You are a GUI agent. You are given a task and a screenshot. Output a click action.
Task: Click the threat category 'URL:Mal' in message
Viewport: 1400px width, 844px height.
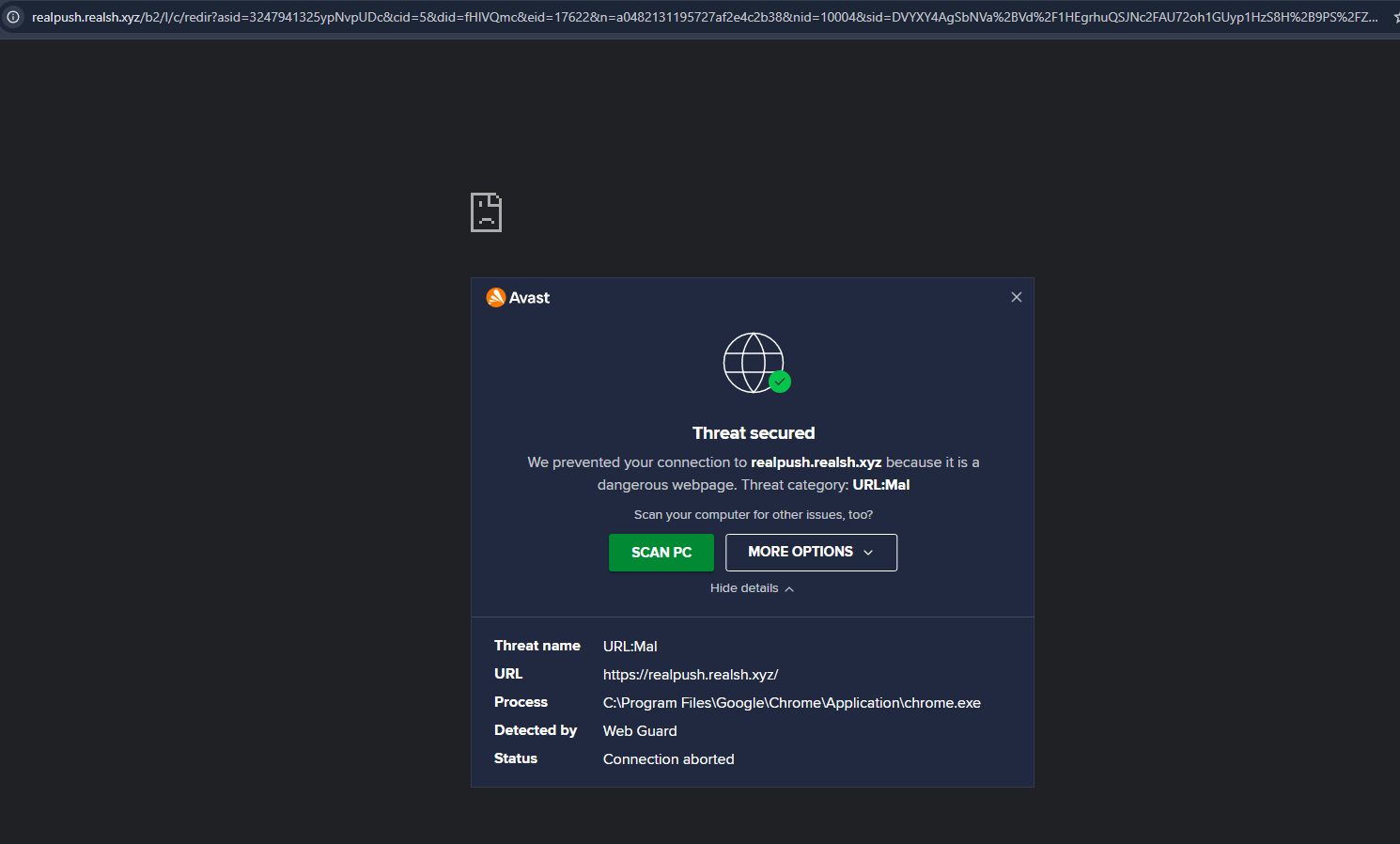[881, 485]
